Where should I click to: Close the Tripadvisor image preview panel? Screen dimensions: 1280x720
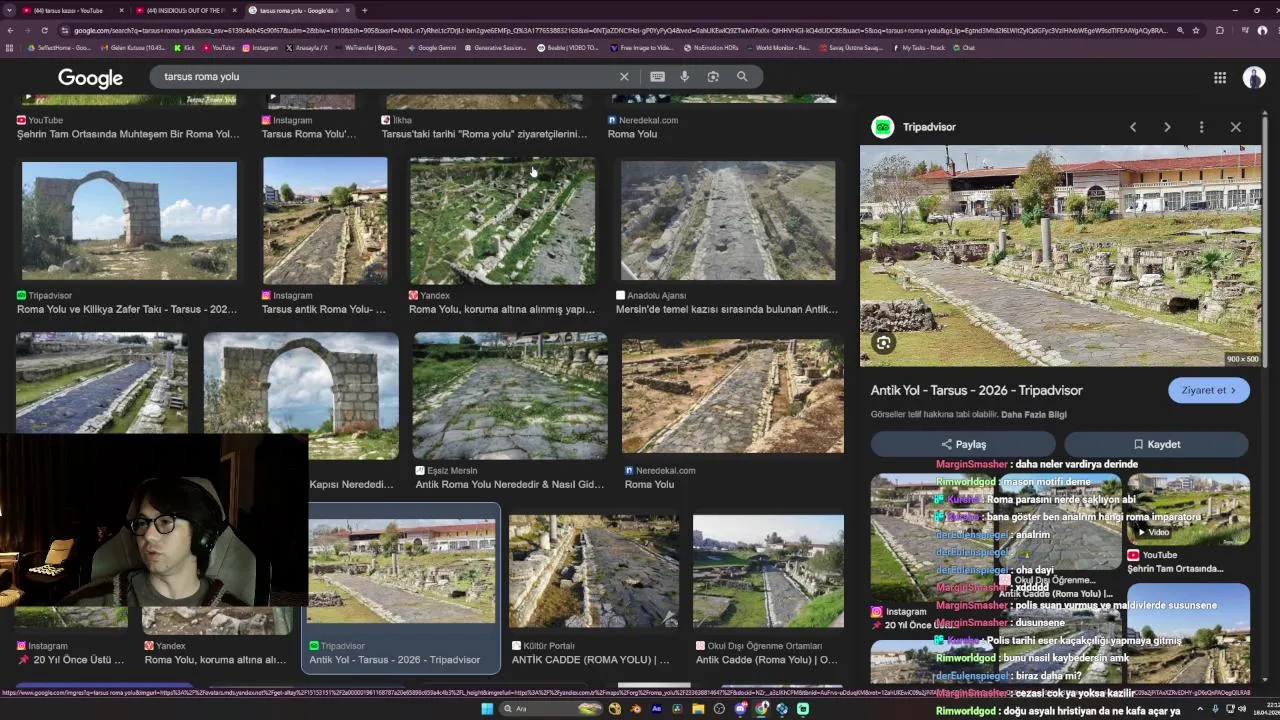1236,127
